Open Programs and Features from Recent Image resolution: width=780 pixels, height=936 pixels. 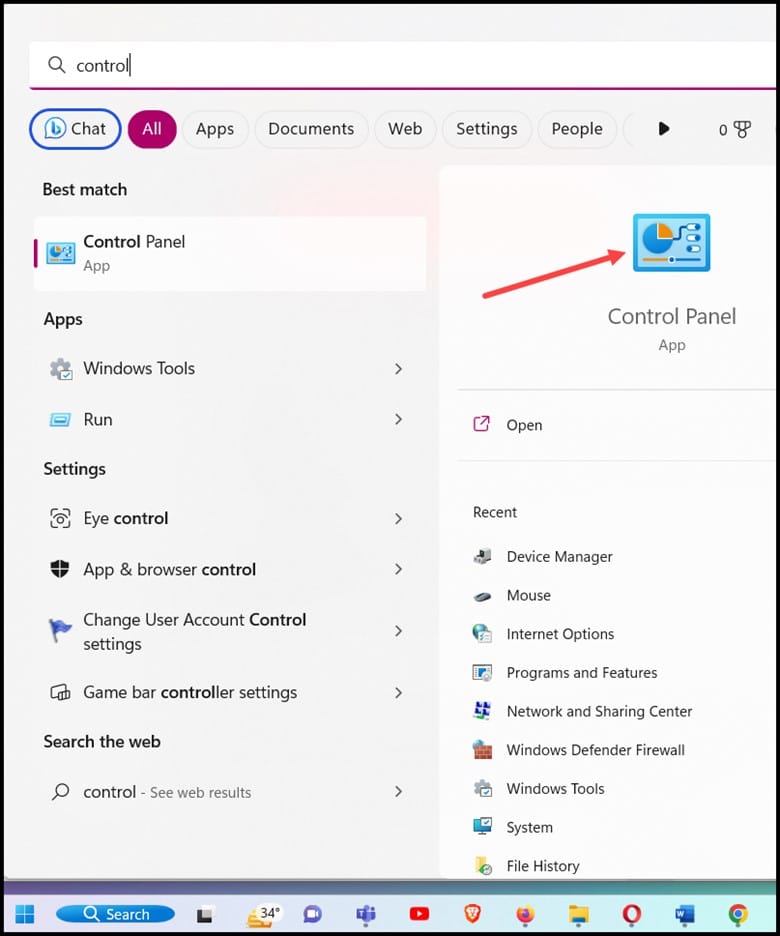click(582, 673)
